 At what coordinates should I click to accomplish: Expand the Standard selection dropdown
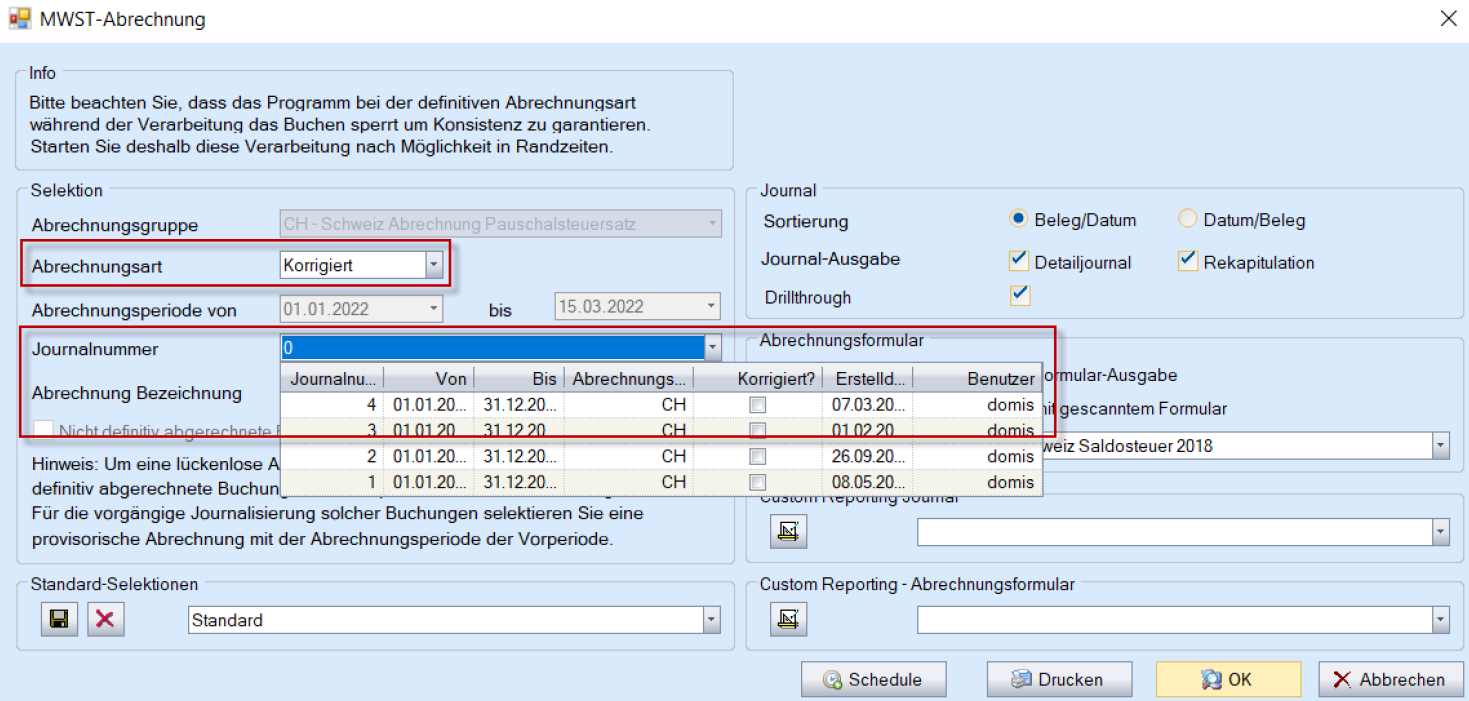click(x=711, y=620)
